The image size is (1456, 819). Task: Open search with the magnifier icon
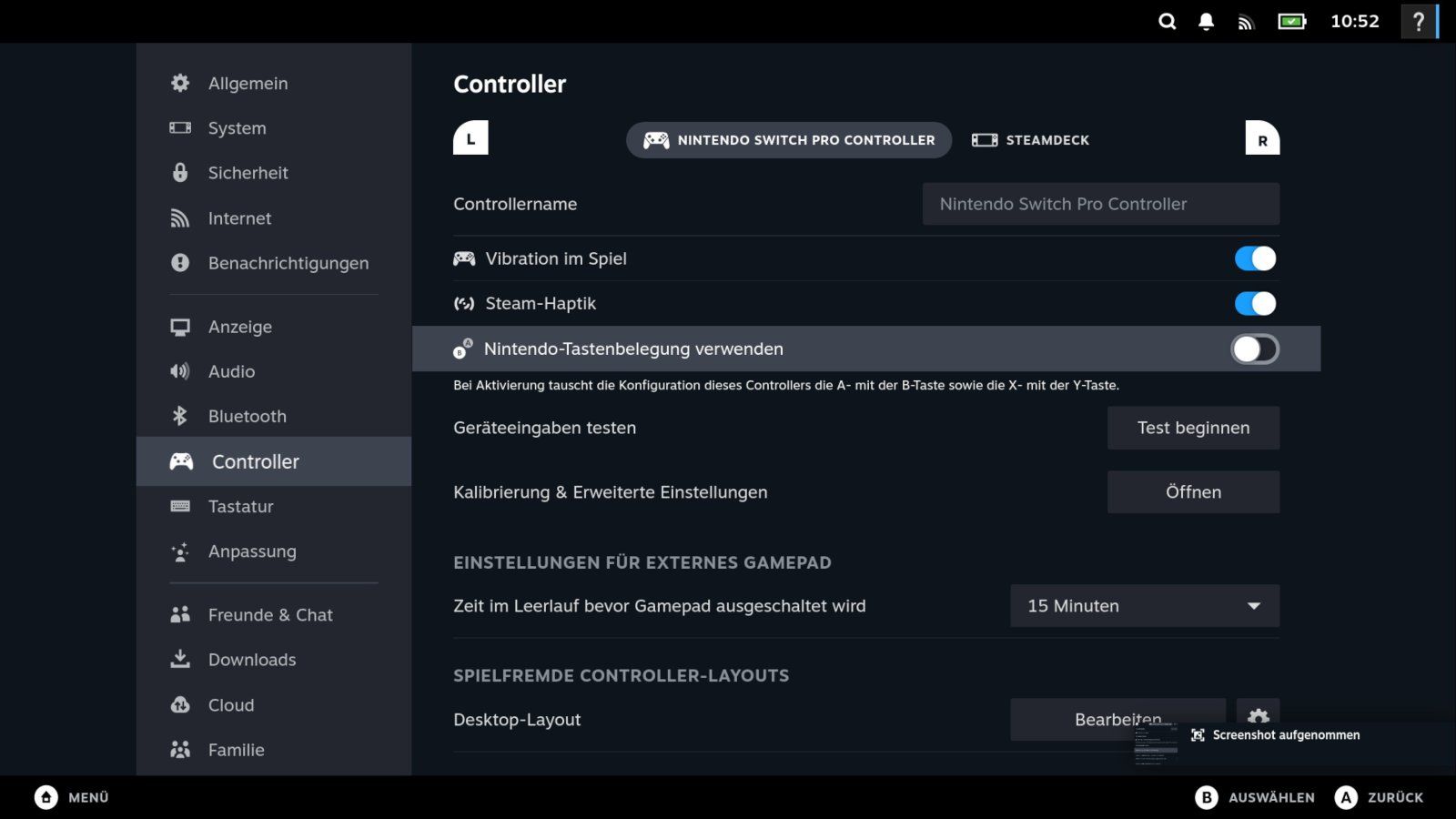(1167, 22)
